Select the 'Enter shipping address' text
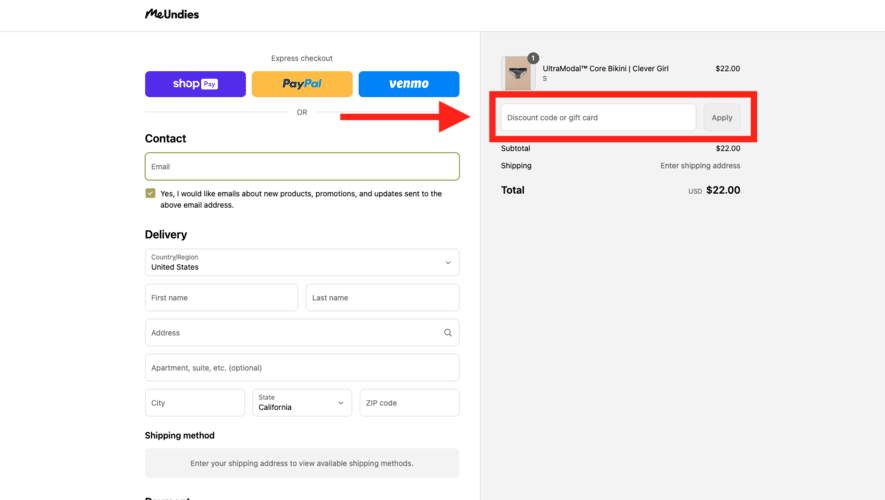The height and width of the screenshot is (500, 885). tap(700, 166)
